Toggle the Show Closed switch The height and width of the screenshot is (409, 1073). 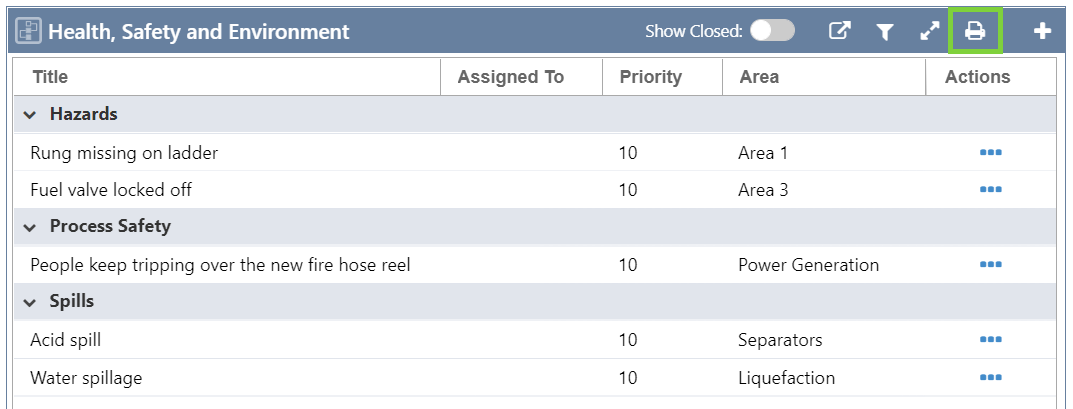click(772, 31)
